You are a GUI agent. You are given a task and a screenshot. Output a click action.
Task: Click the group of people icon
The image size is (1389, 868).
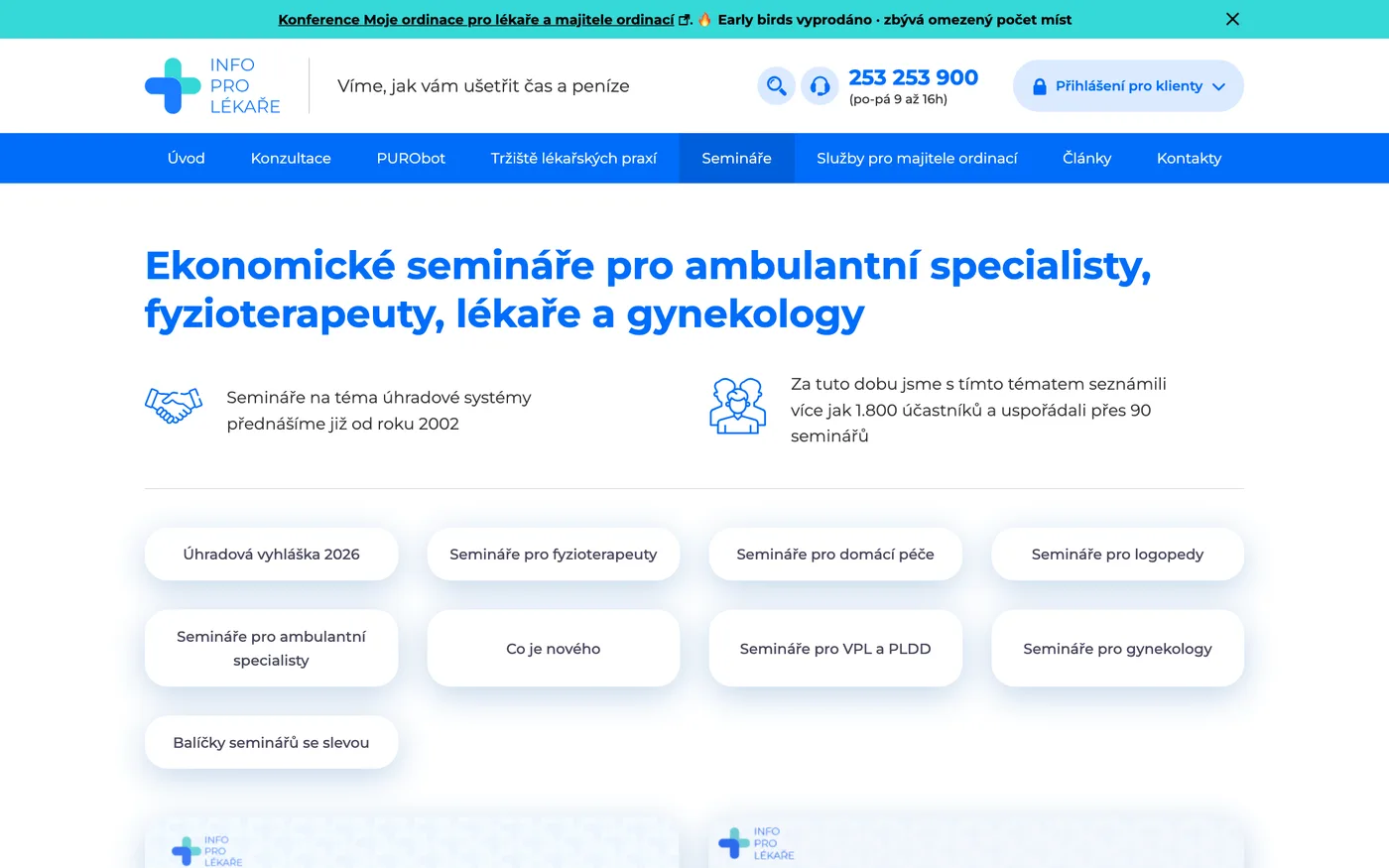click(x=738, y=406)
